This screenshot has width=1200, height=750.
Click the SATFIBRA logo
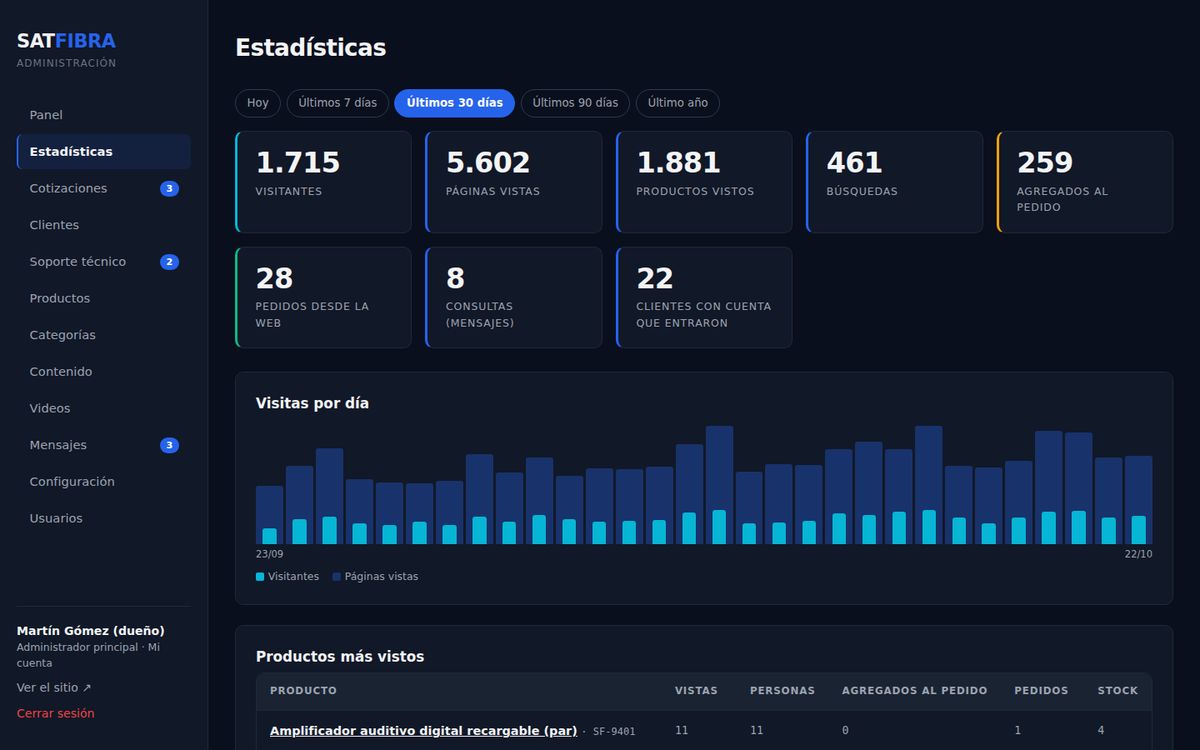click(66, 41)
